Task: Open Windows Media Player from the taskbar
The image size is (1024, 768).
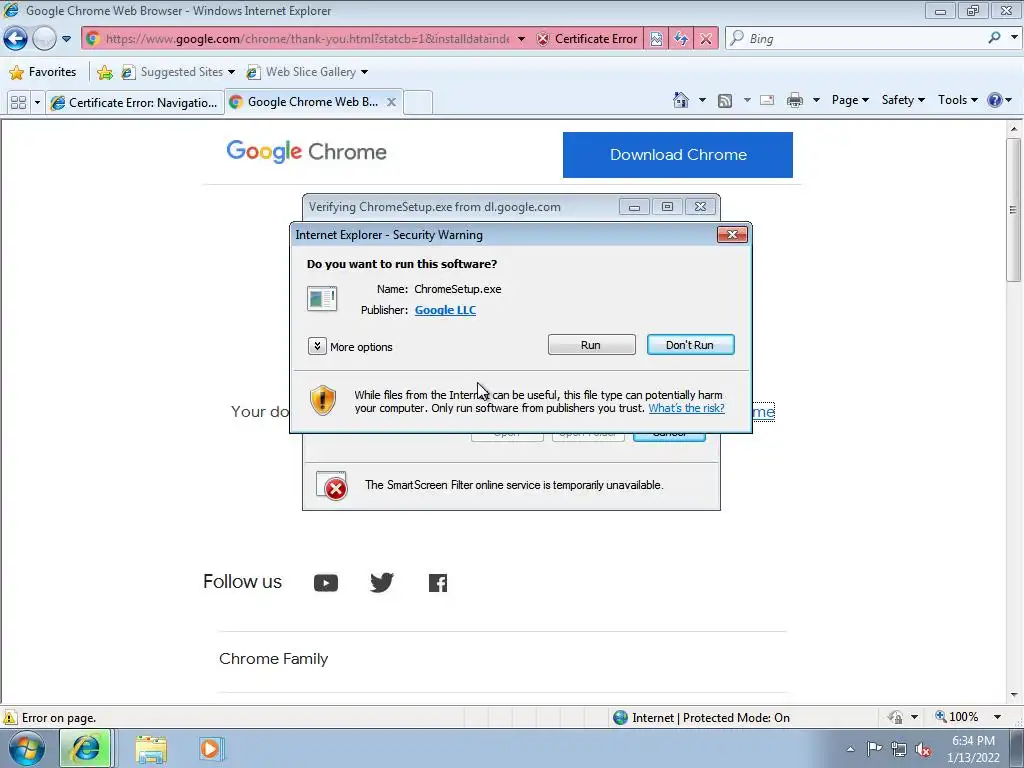Action: pyautogui.click(x=210, y=748)
